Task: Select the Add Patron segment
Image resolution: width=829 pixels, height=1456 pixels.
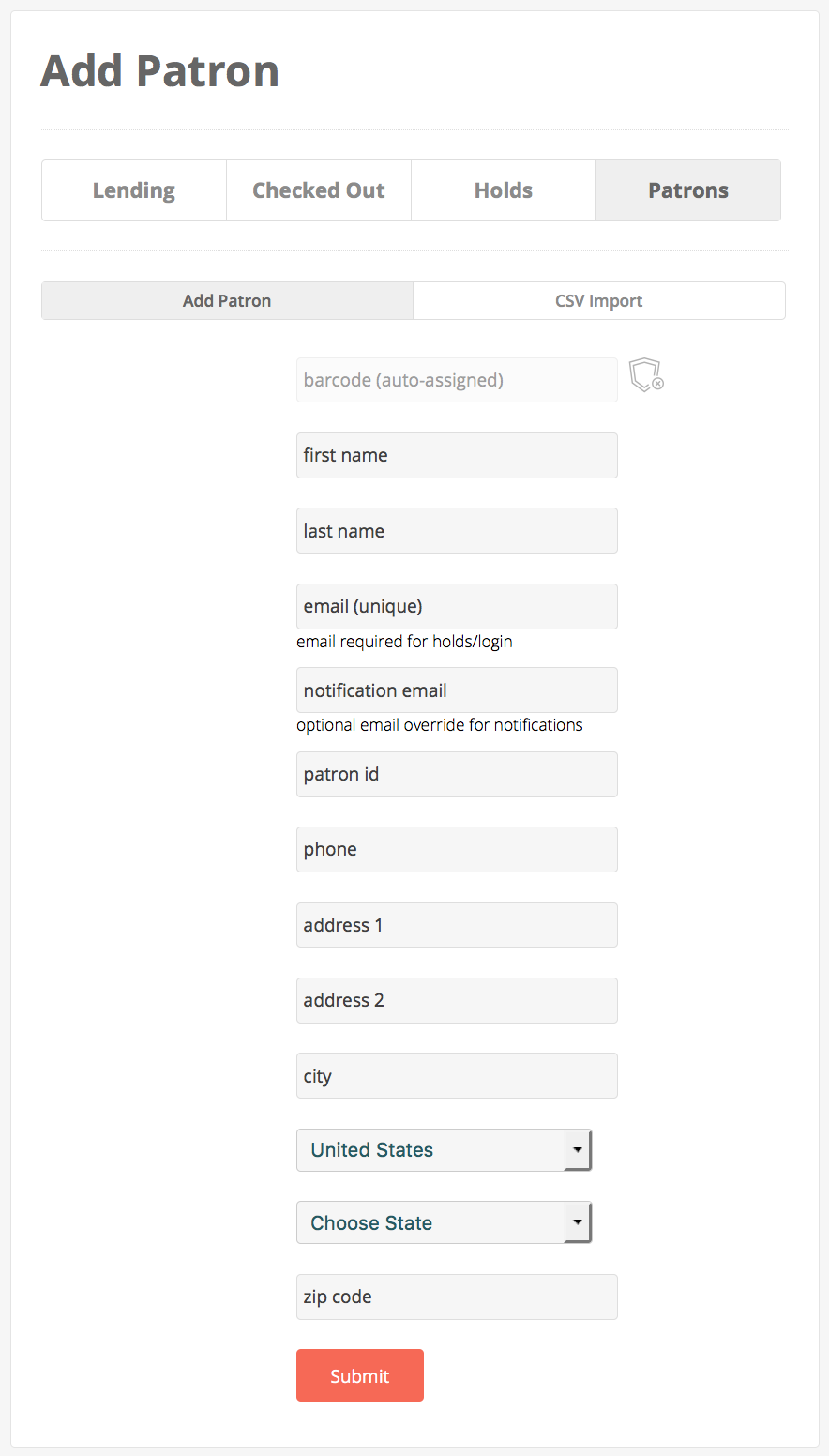Action: [227, 301]
